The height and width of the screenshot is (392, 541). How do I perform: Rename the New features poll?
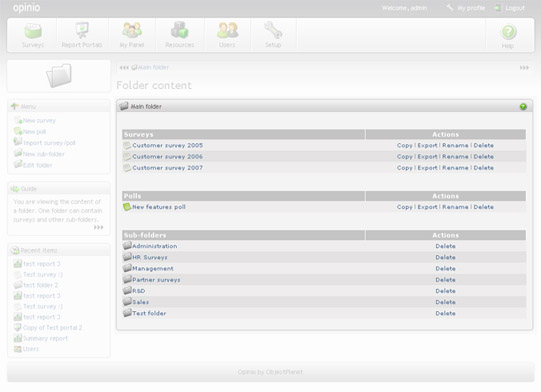coord(455,207)
